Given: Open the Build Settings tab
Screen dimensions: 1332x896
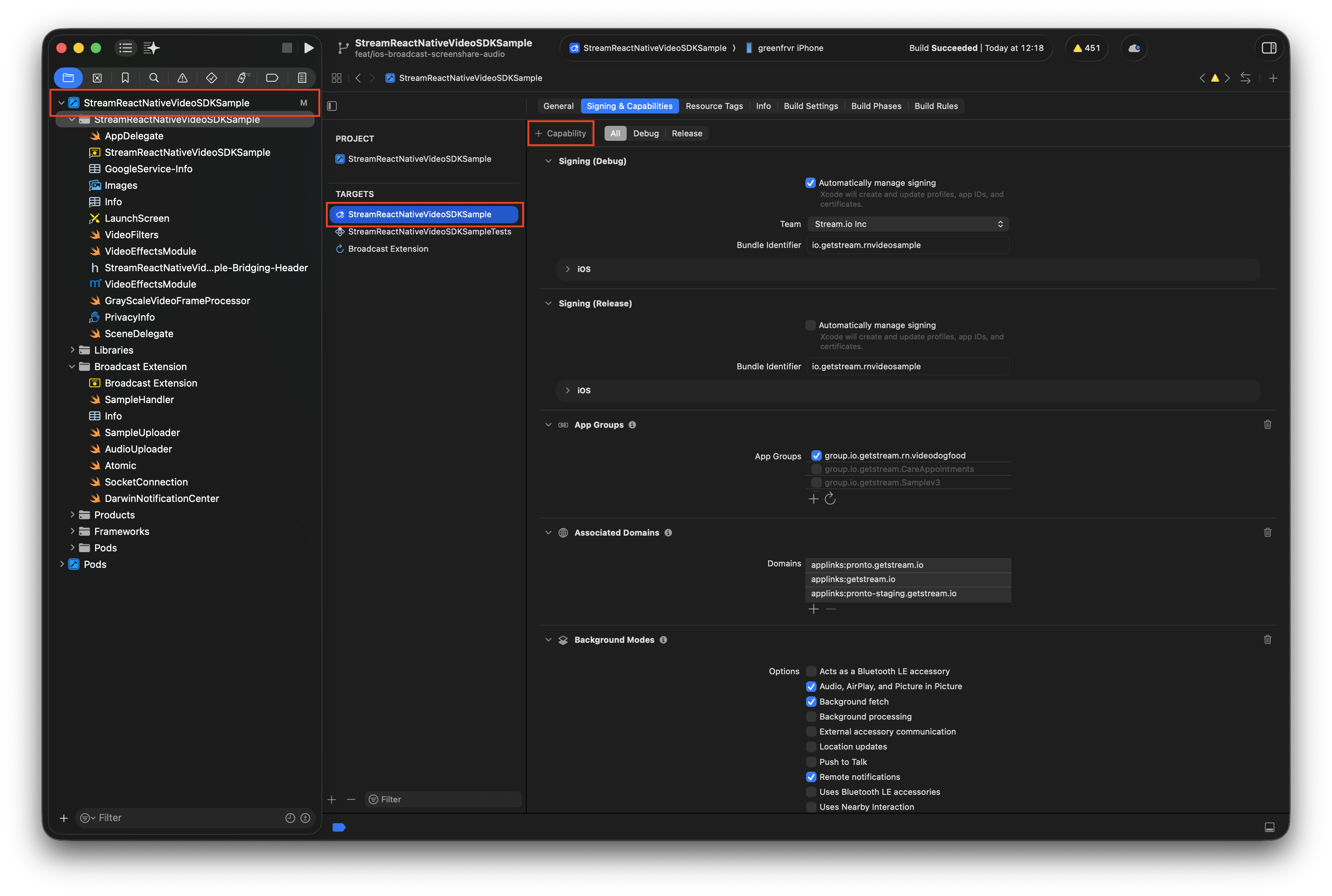Looking at the screenshot, I should tap(810, 106).
